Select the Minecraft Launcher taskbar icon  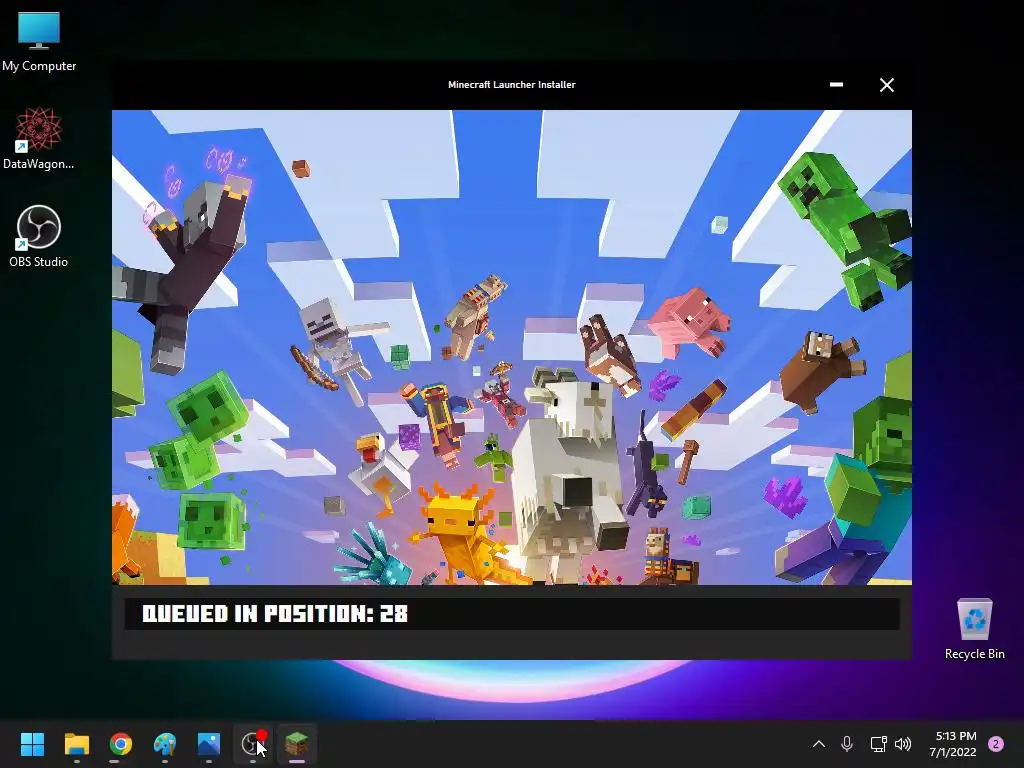click(296, 744)
